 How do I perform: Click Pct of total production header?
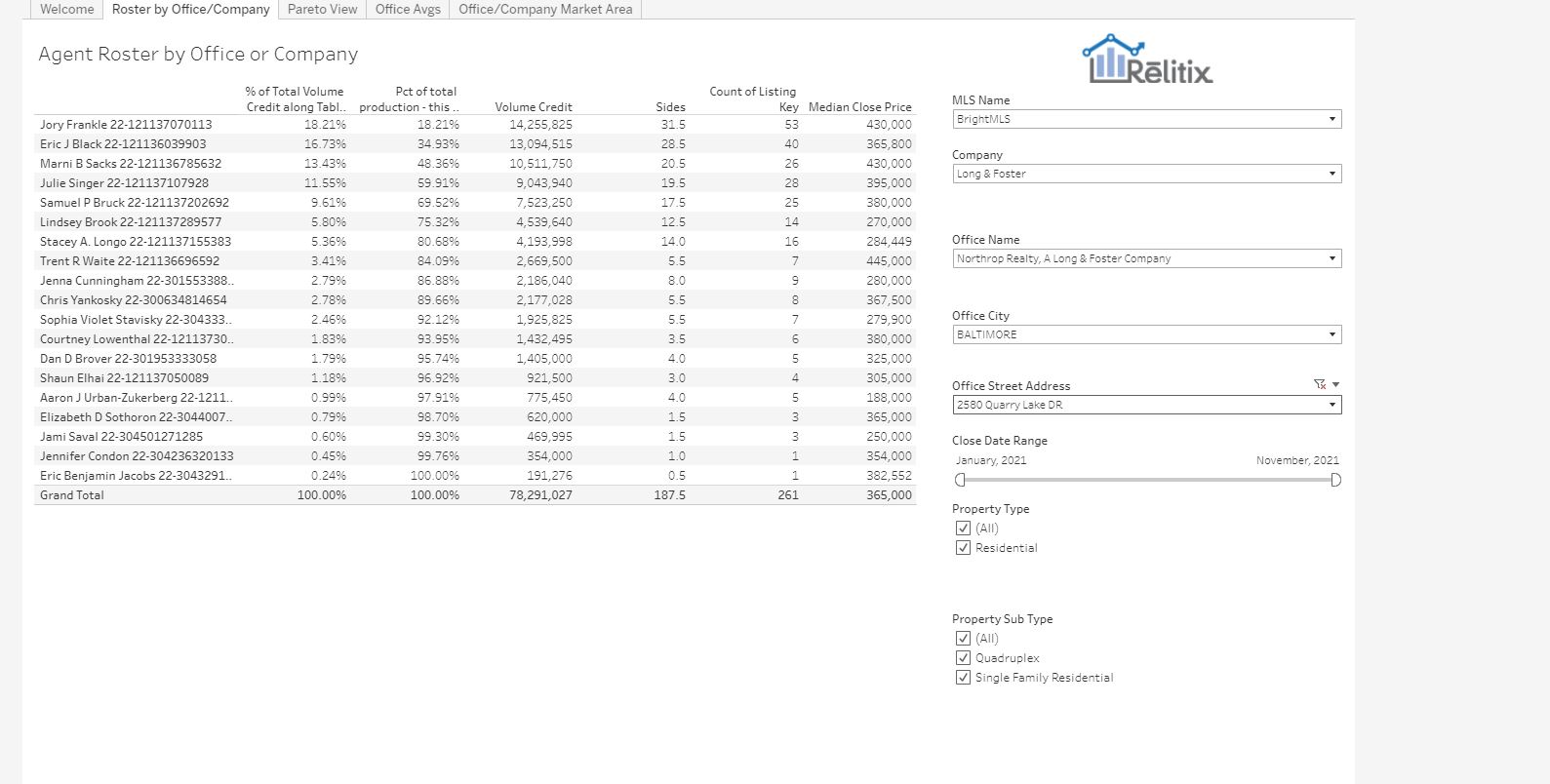tap(409, 99)
